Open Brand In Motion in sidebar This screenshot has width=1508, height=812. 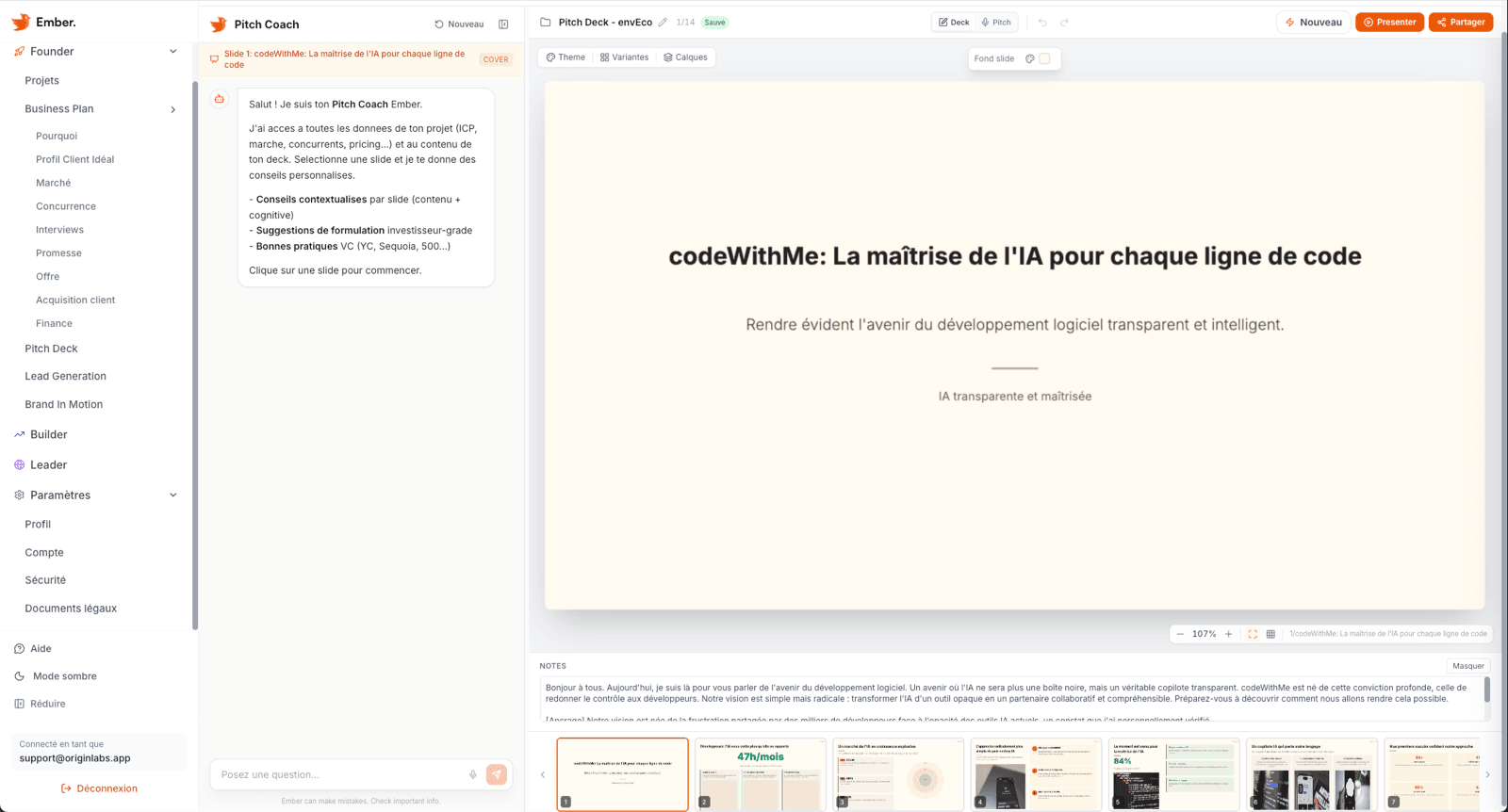click(x=63, y=404)
